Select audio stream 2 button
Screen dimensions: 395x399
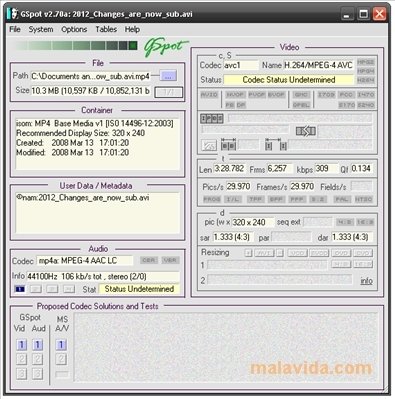click(36, 289)
